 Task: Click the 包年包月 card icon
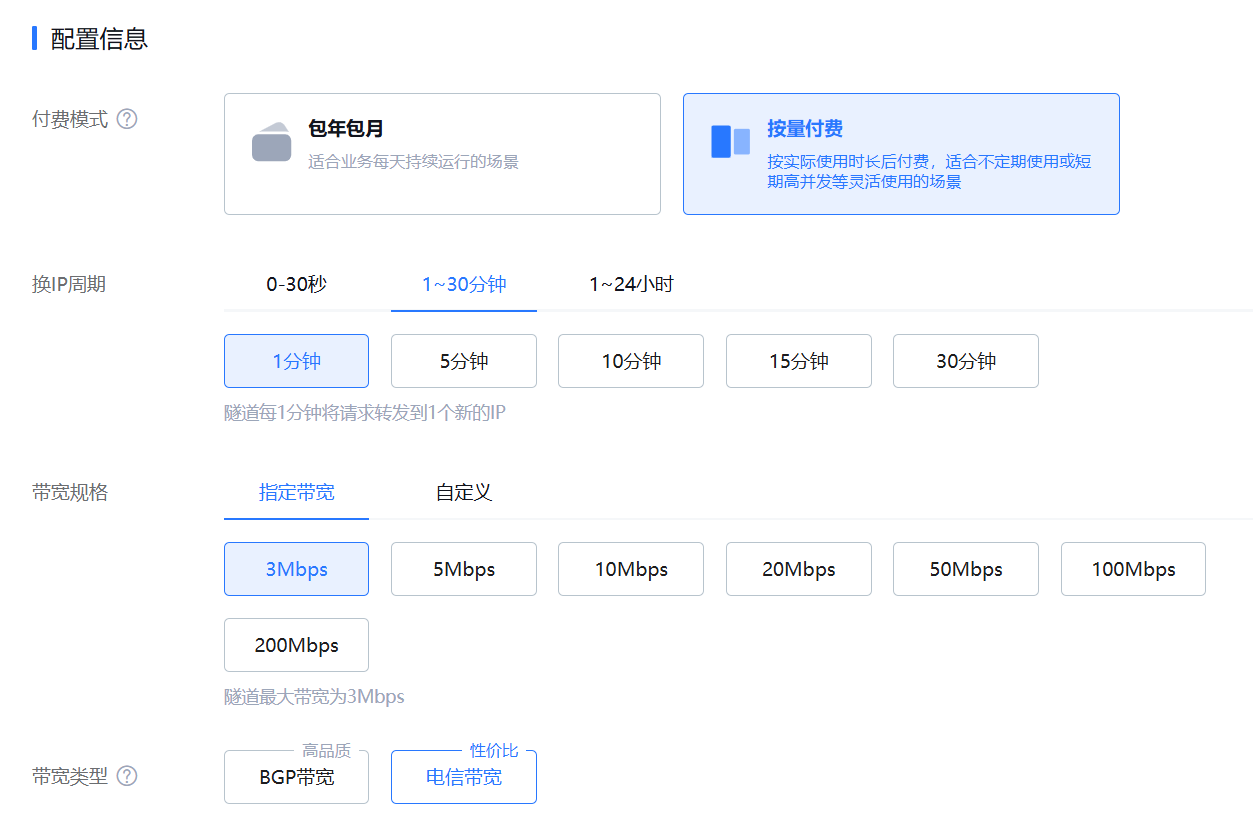pos(271,143)
